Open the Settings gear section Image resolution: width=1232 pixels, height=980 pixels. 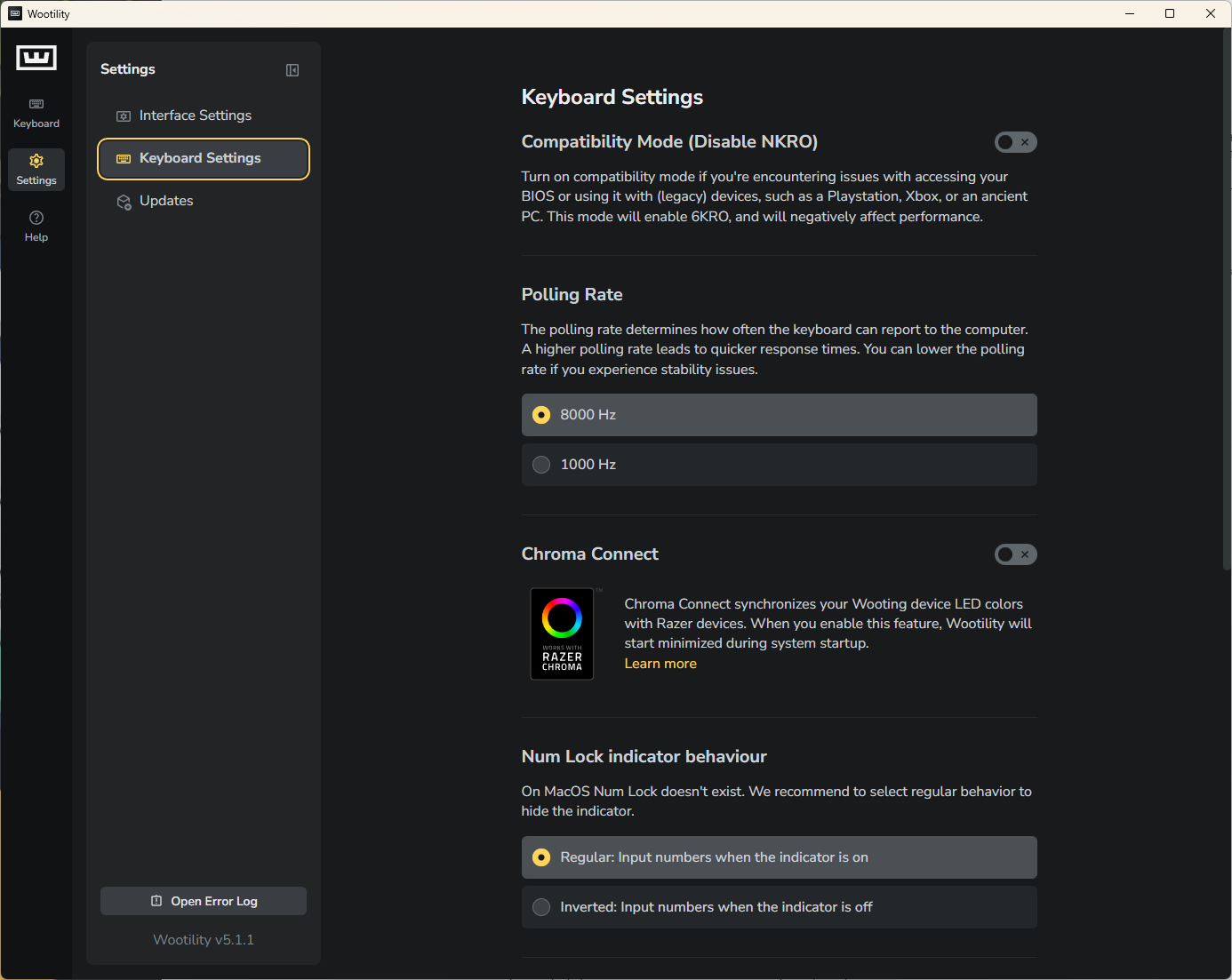coord(36,169)
